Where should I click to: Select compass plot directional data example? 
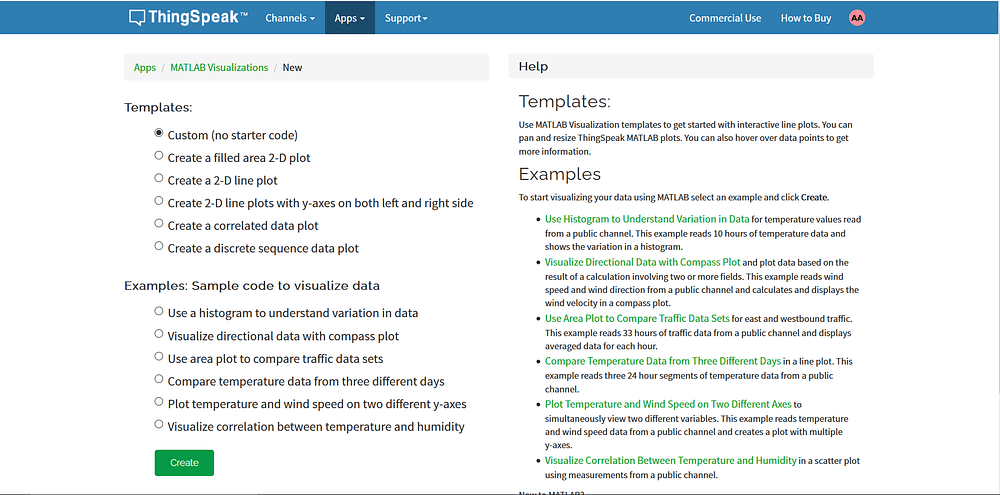(159, 334)
